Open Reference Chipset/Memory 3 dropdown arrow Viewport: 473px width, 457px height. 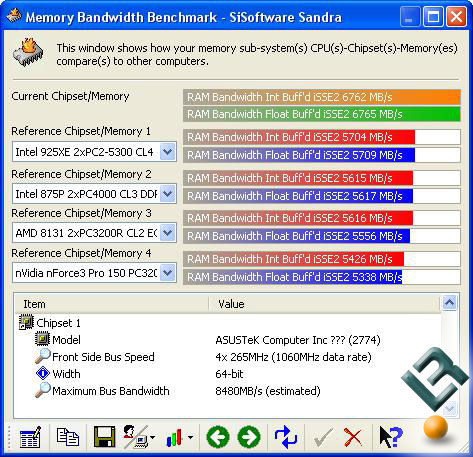(168, 232)
